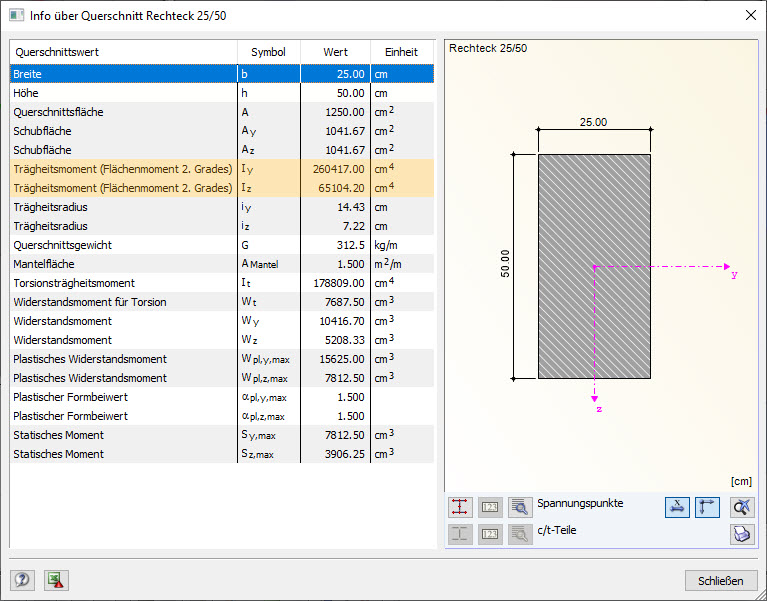Toggle dimension display in the cross-section graphic

677,507
